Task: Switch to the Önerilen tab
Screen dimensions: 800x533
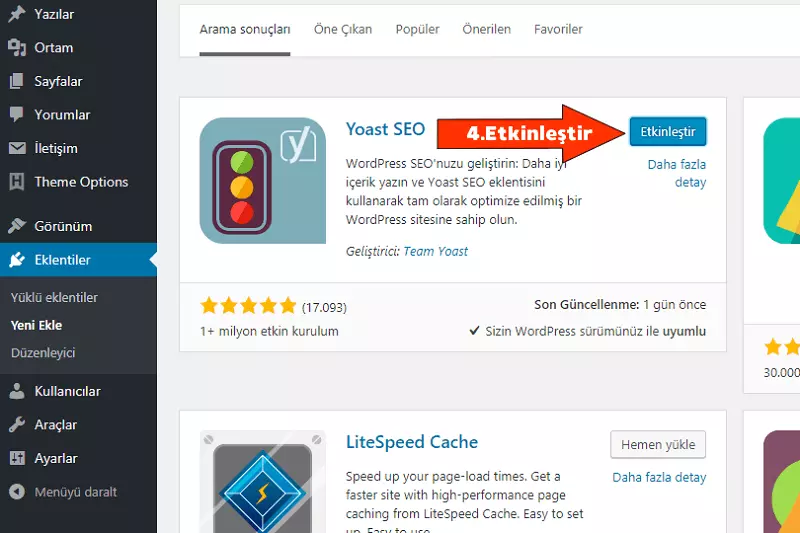Action: click(x=486, y=30)
